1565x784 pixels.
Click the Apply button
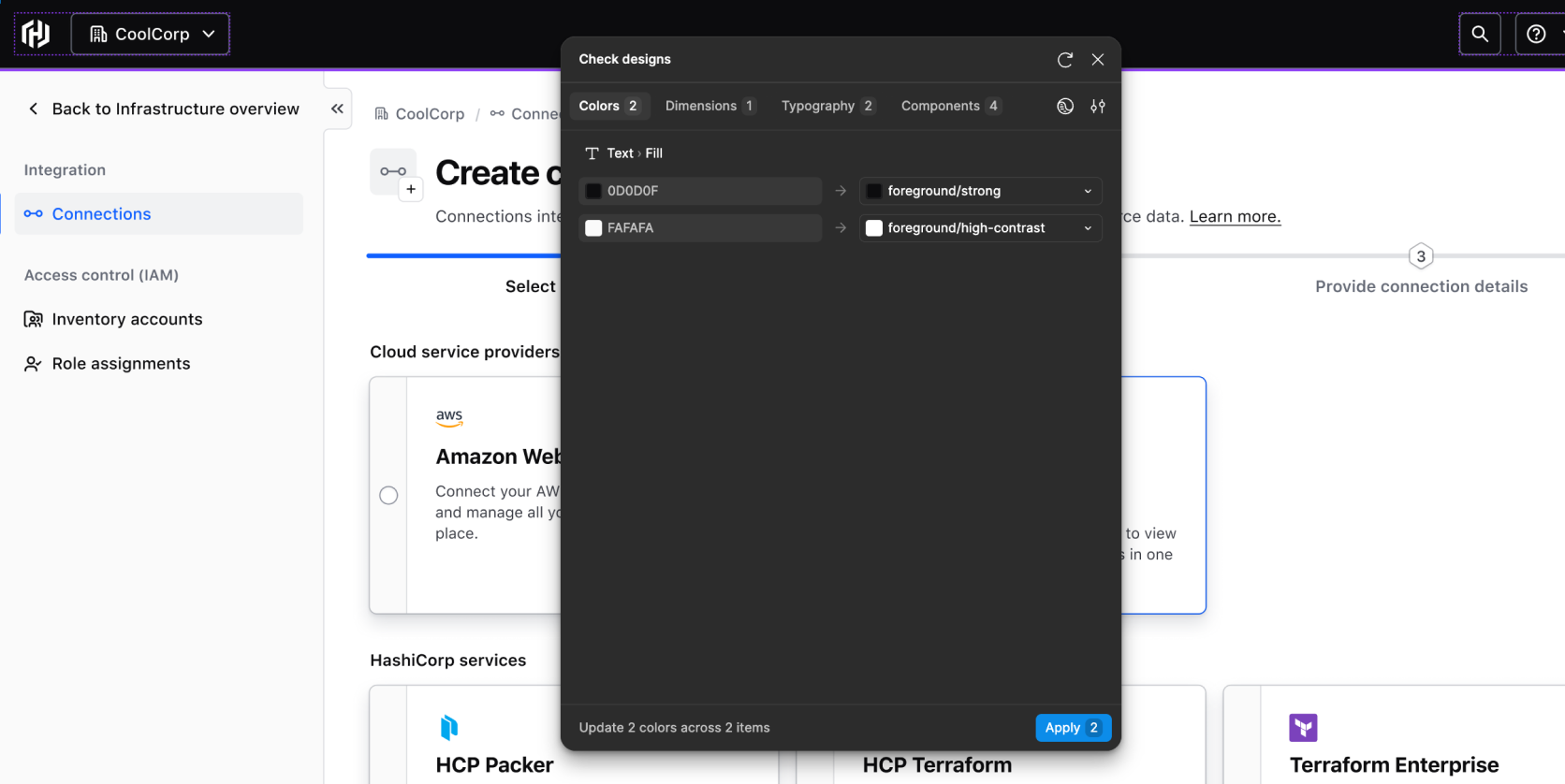pos(1074,728)
